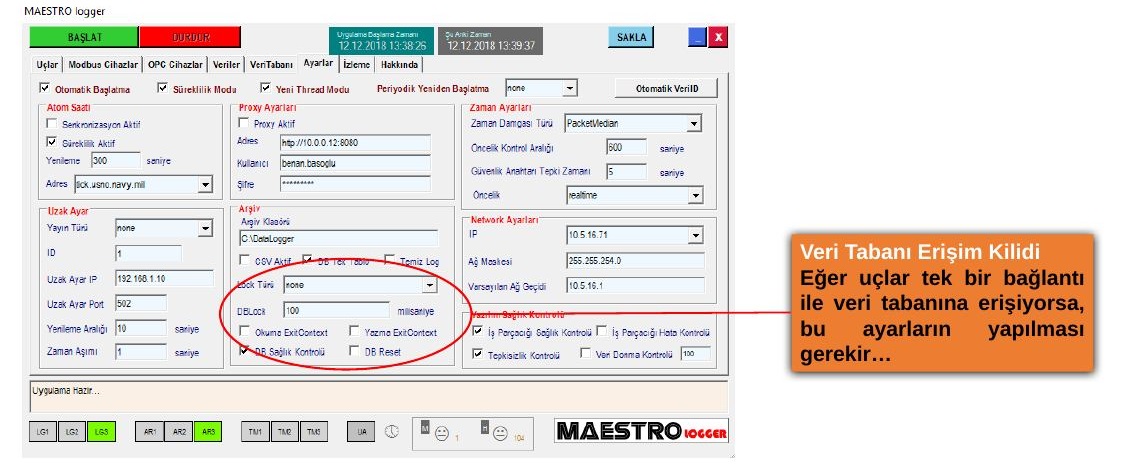Screen dimensions: 1134x467
Task: Click the H face status icon
Action: coord(500,433)
